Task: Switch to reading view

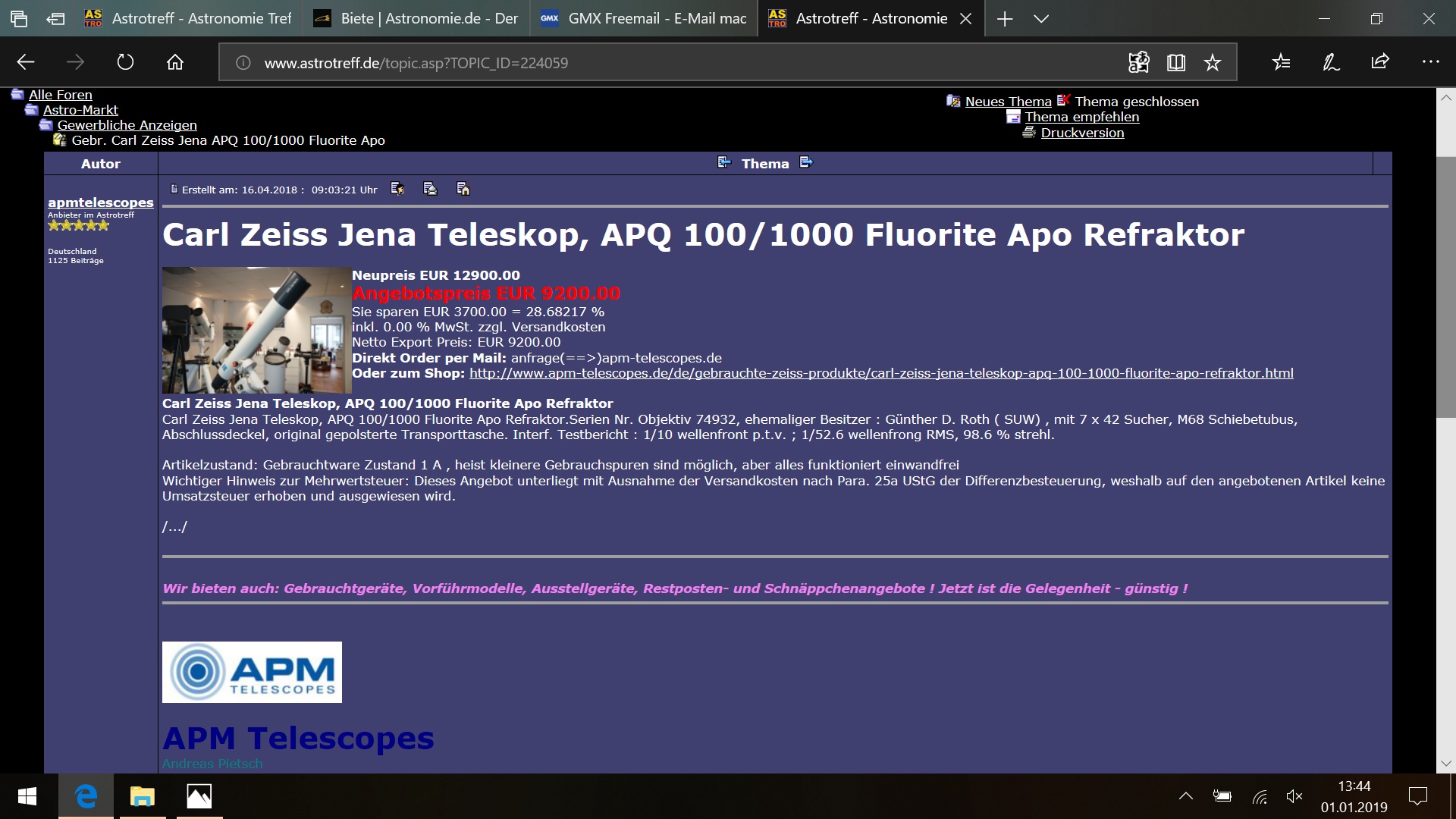Action: (x=1176, y=62)
